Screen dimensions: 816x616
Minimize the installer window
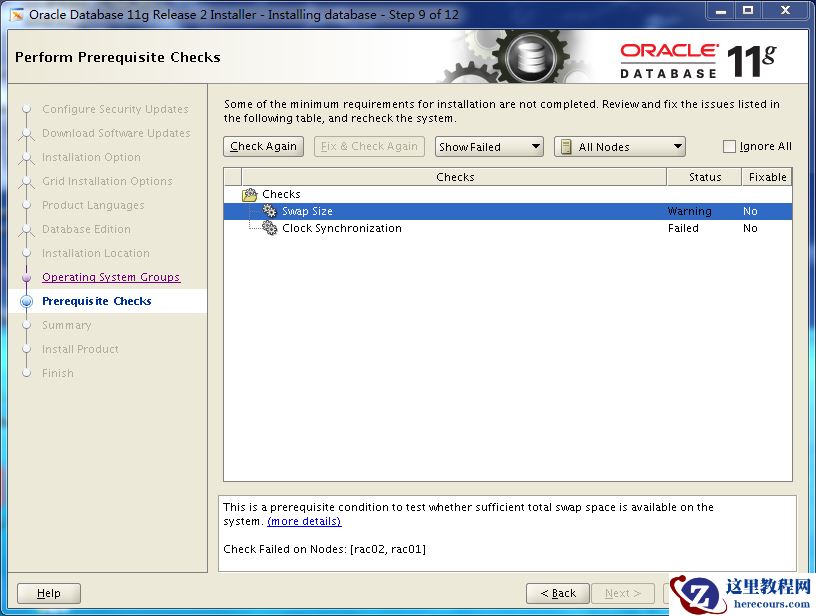point(721,10)
